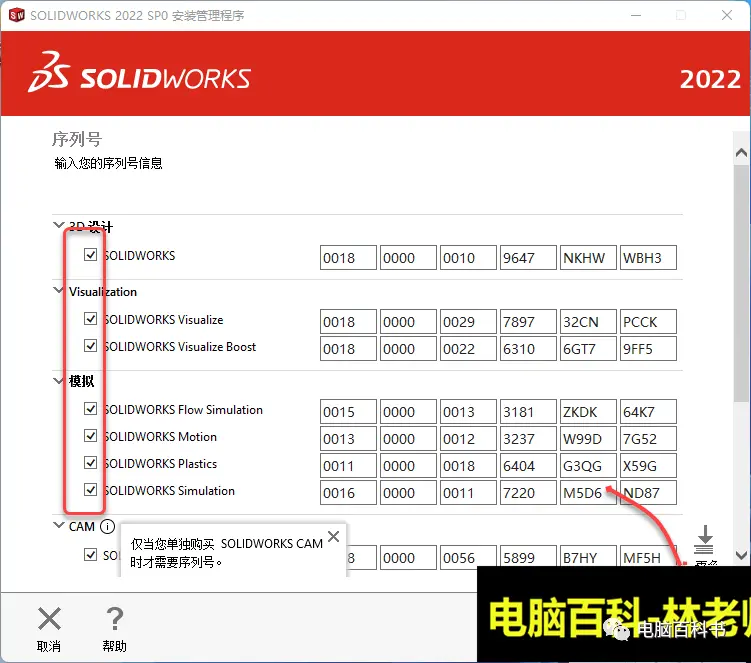The height and width of the screenshot is (663, 751).
Task: Collapse the 模拟 section
Action: coord(58,381)
